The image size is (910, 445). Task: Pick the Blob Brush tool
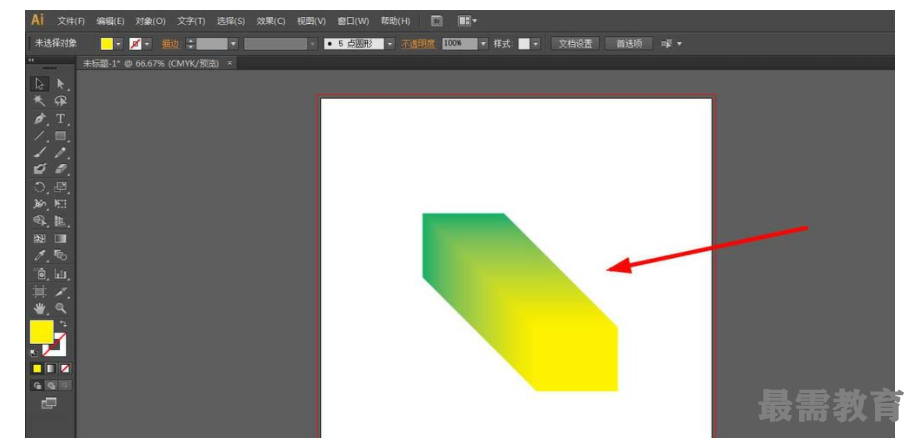tap(39, 169)
